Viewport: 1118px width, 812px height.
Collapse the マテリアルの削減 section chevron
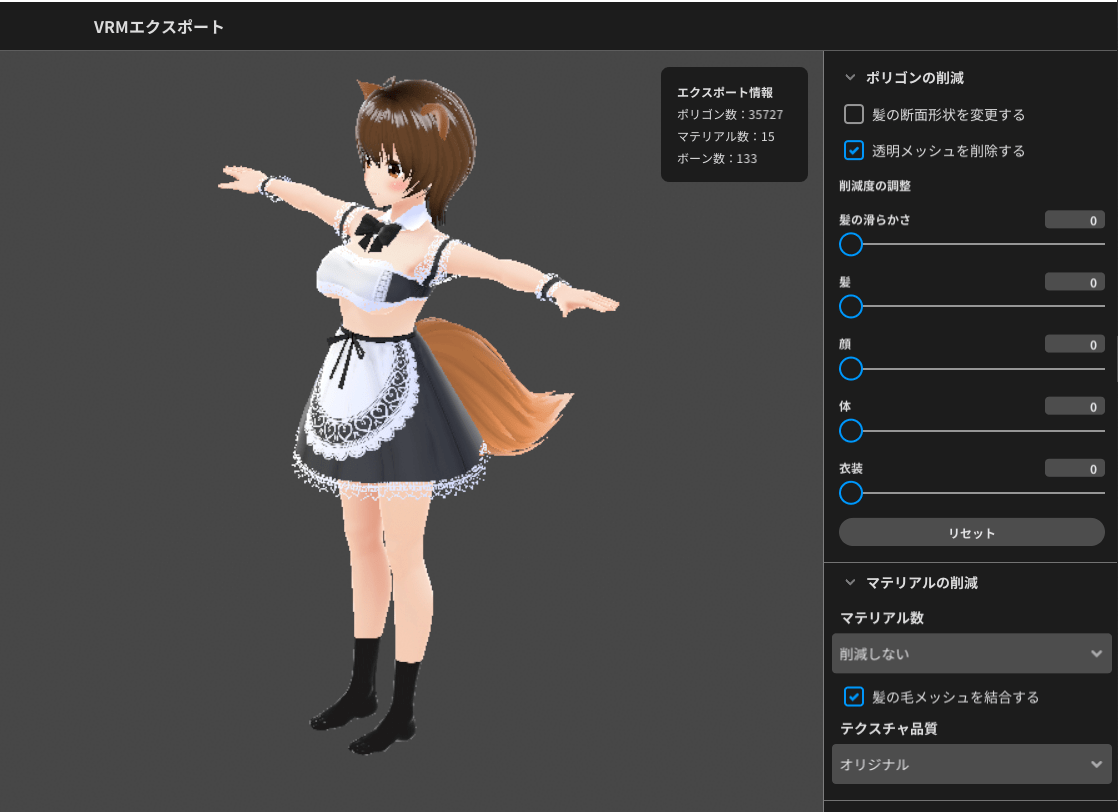tap(851, 582)
